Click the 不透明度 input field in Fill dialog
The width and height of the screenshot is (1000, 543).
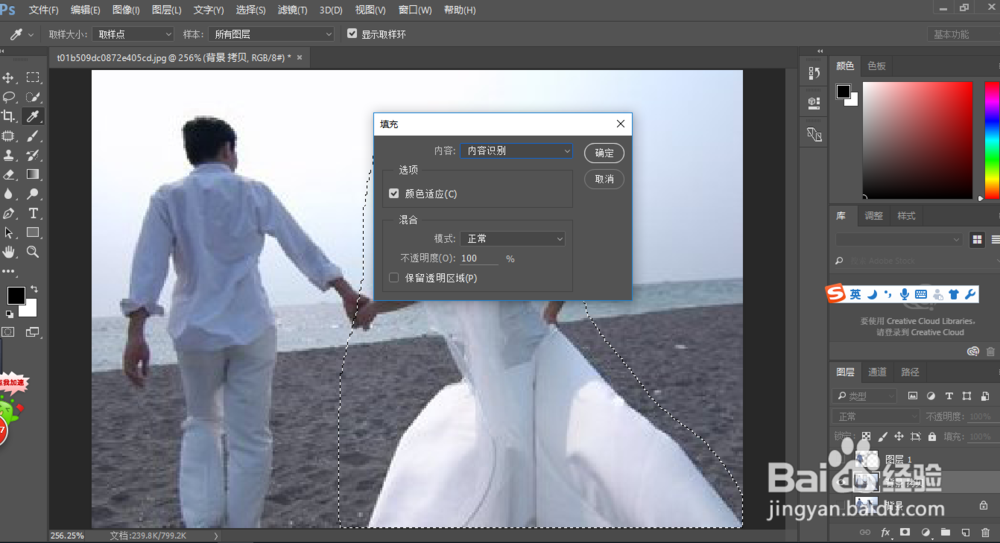(480, 258)
